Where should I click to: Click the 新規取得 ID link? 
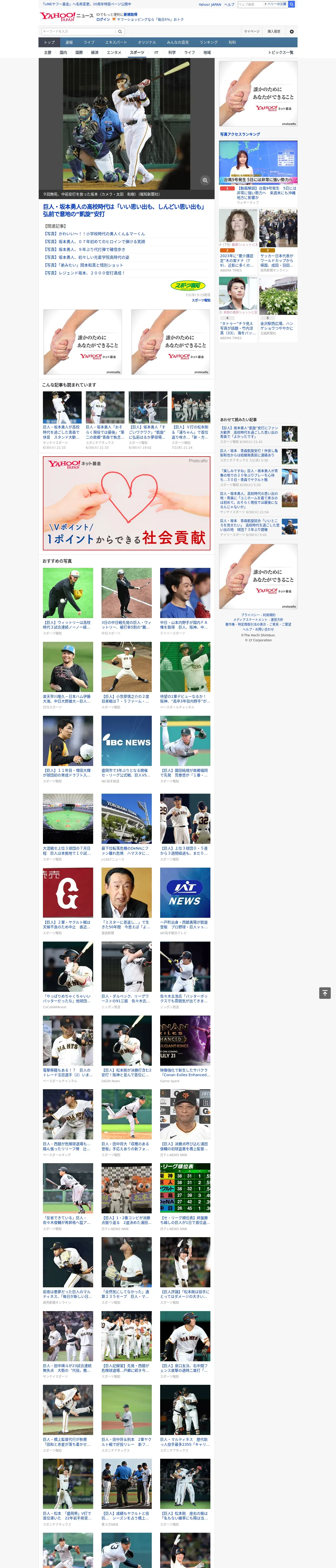(x=131, y=14)
